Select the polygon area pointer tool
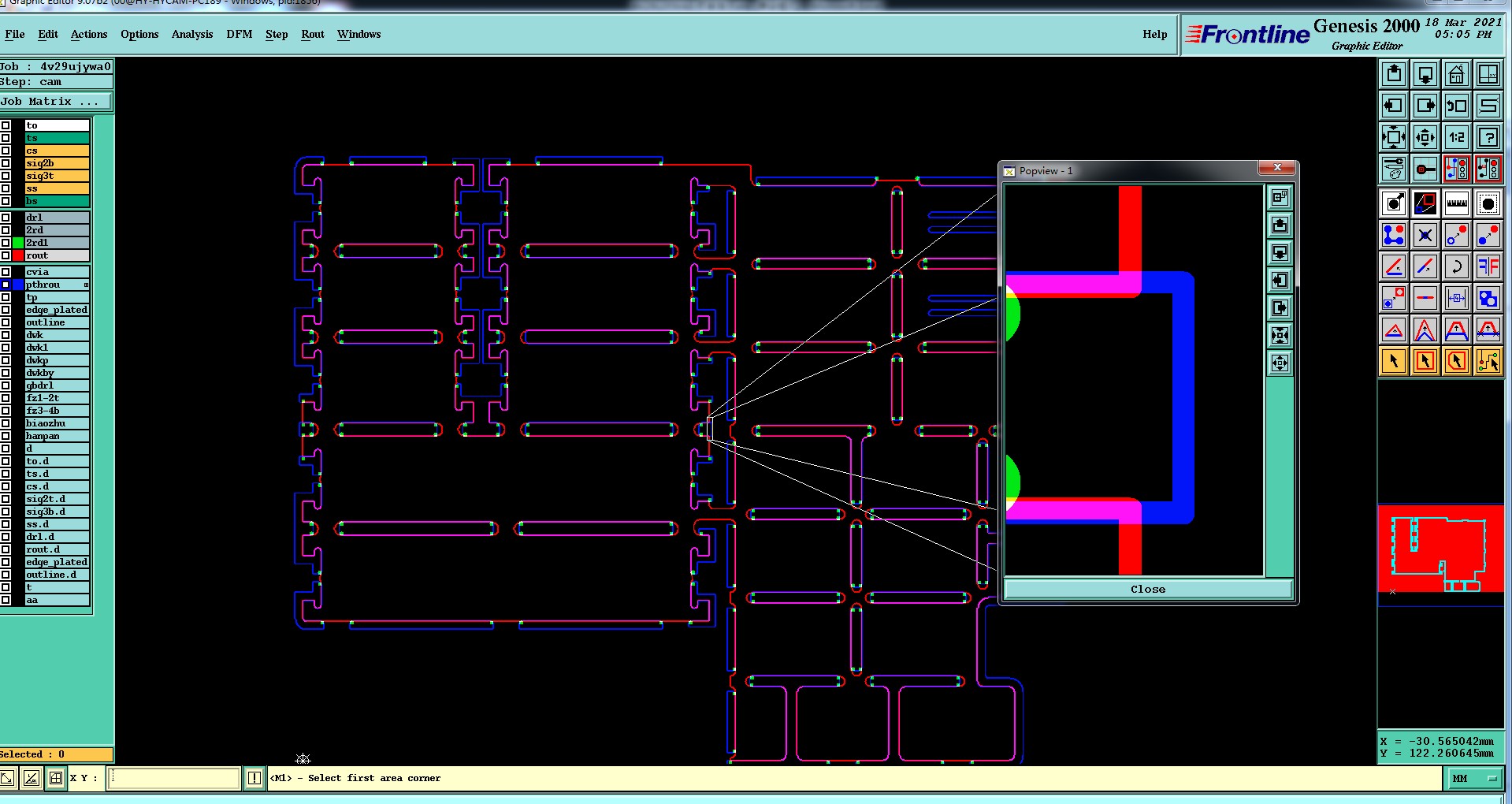This screenshot has height=804, width=1512. 1457,361
